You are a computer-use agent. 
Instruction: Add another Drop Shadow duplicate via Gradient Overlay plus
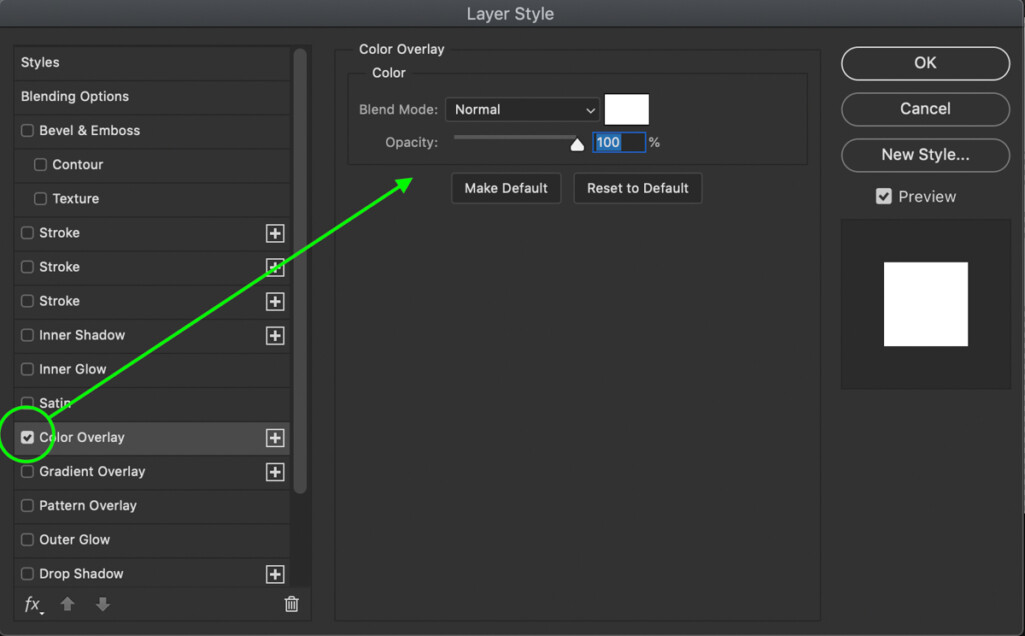275,472
